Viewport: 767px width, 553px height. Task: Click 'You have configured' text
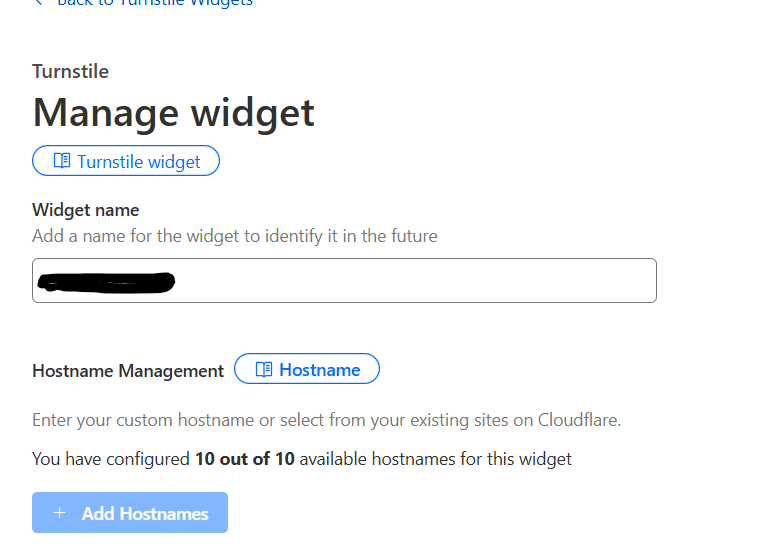coord(111,459)
